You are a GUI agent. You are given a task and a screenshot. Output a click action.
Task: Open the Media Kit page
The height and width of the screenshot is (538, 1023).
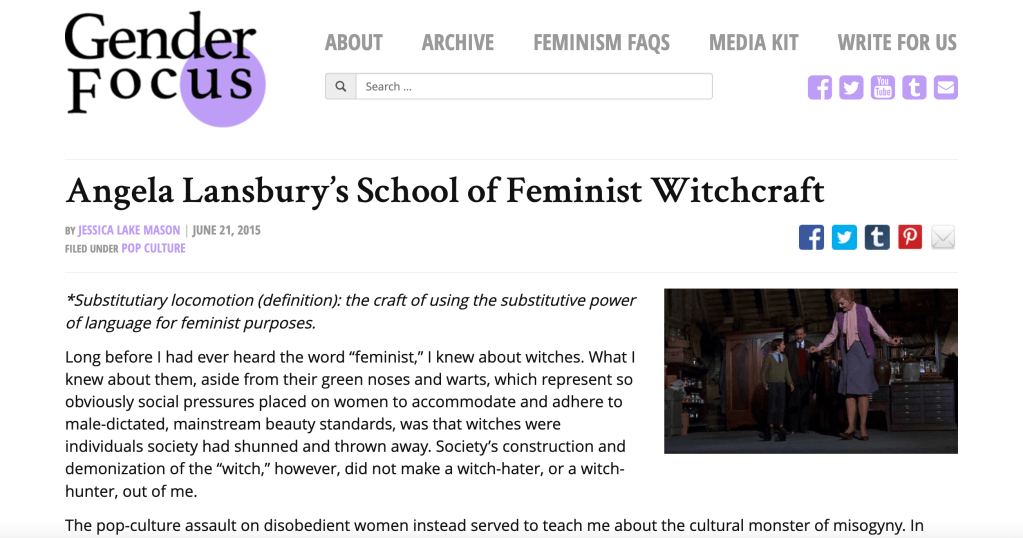point(754,43)
